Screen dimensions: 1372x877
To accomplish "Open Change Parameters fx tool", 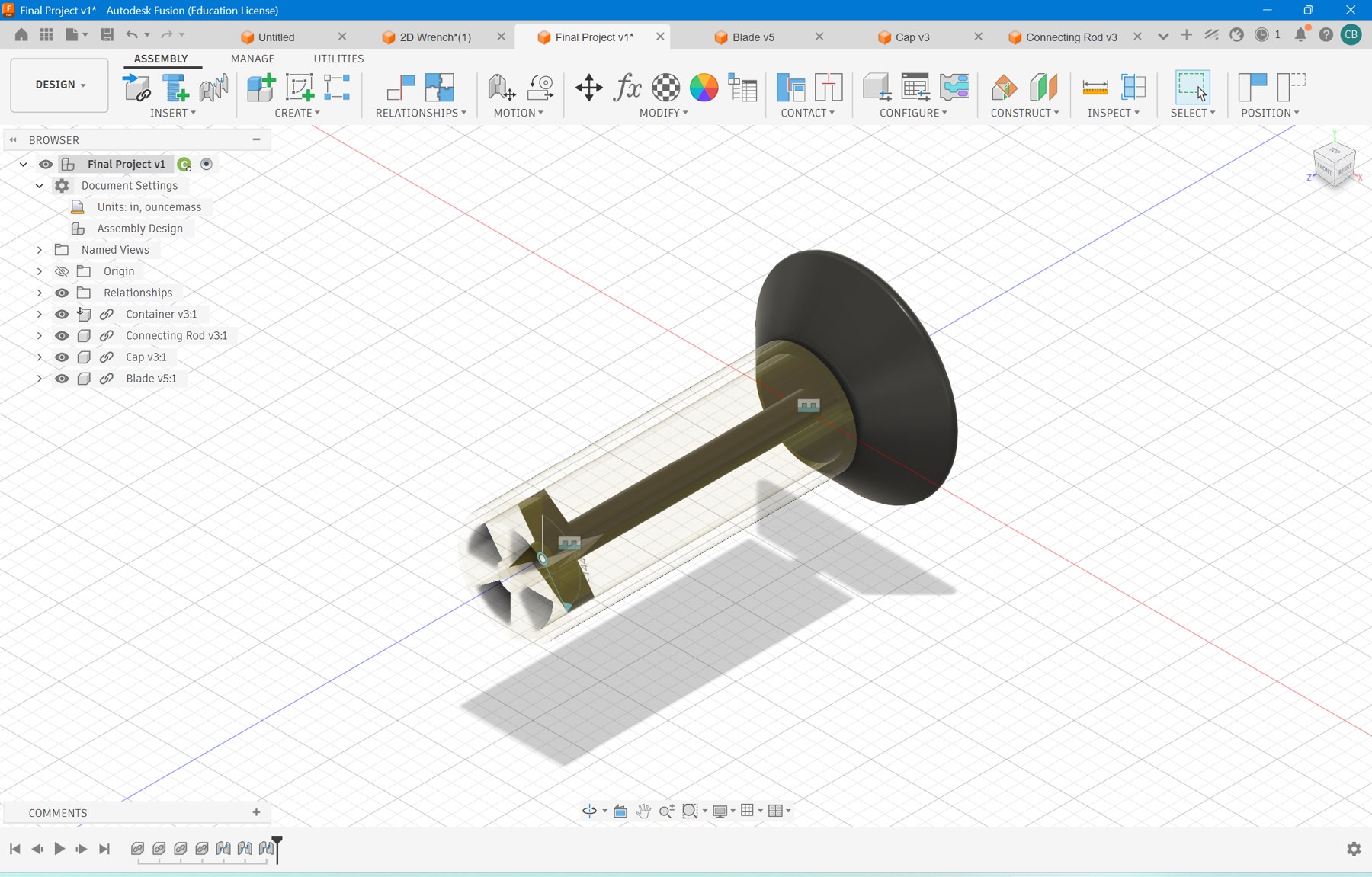I will pos(627,88).
